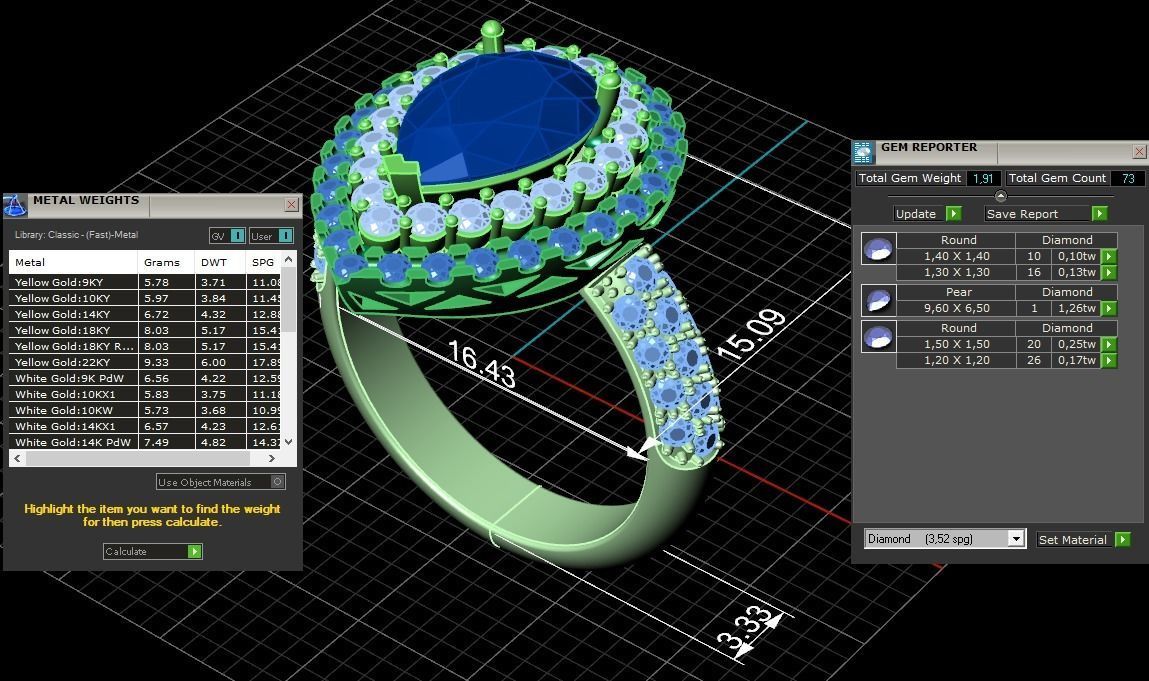Select the Yellow Gold:18KY R... row
The width and height of the screenshot is (1149, 681).
click(145, 346)
